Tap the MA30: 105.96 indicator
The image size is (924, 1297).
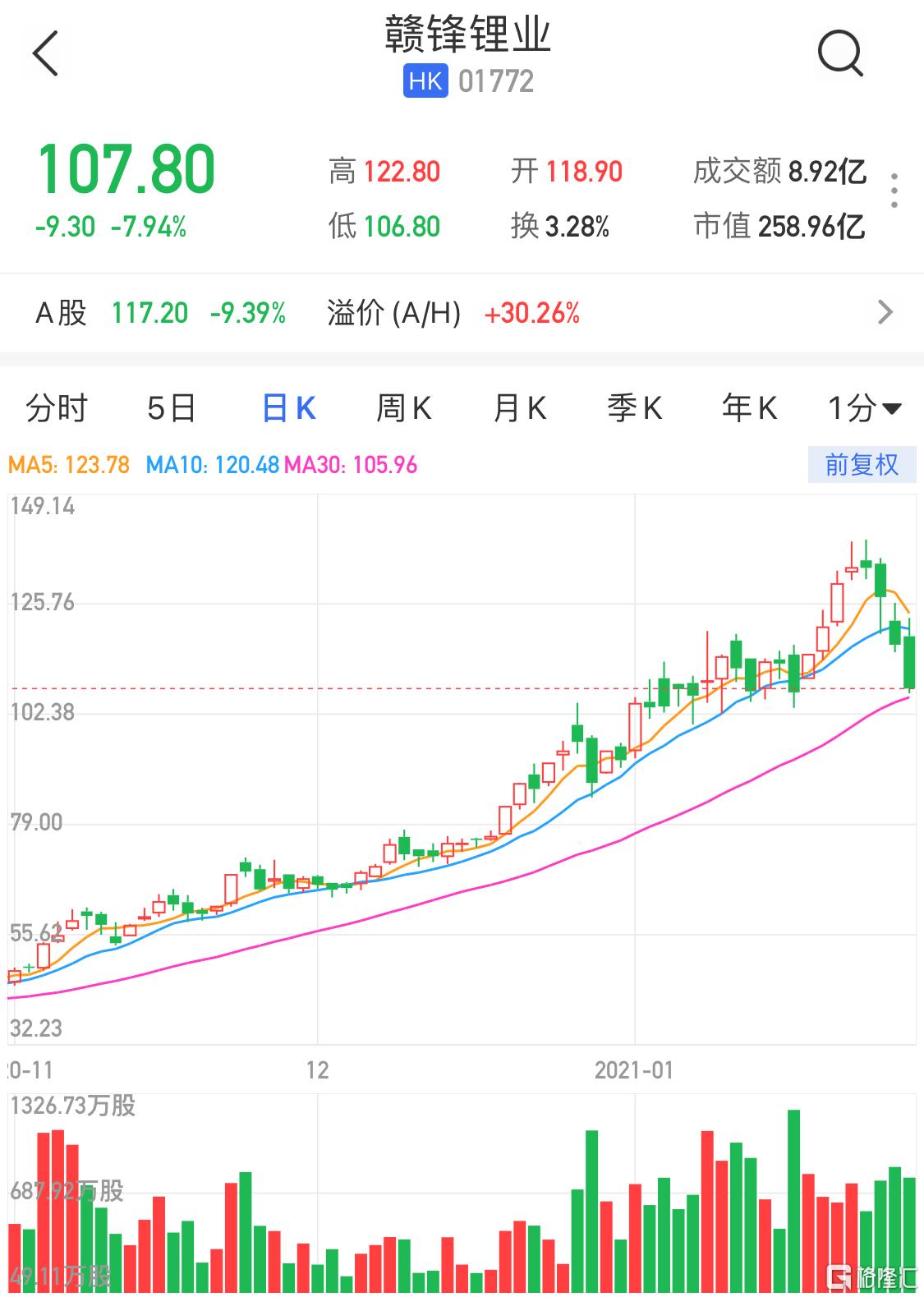click(351, 465)
